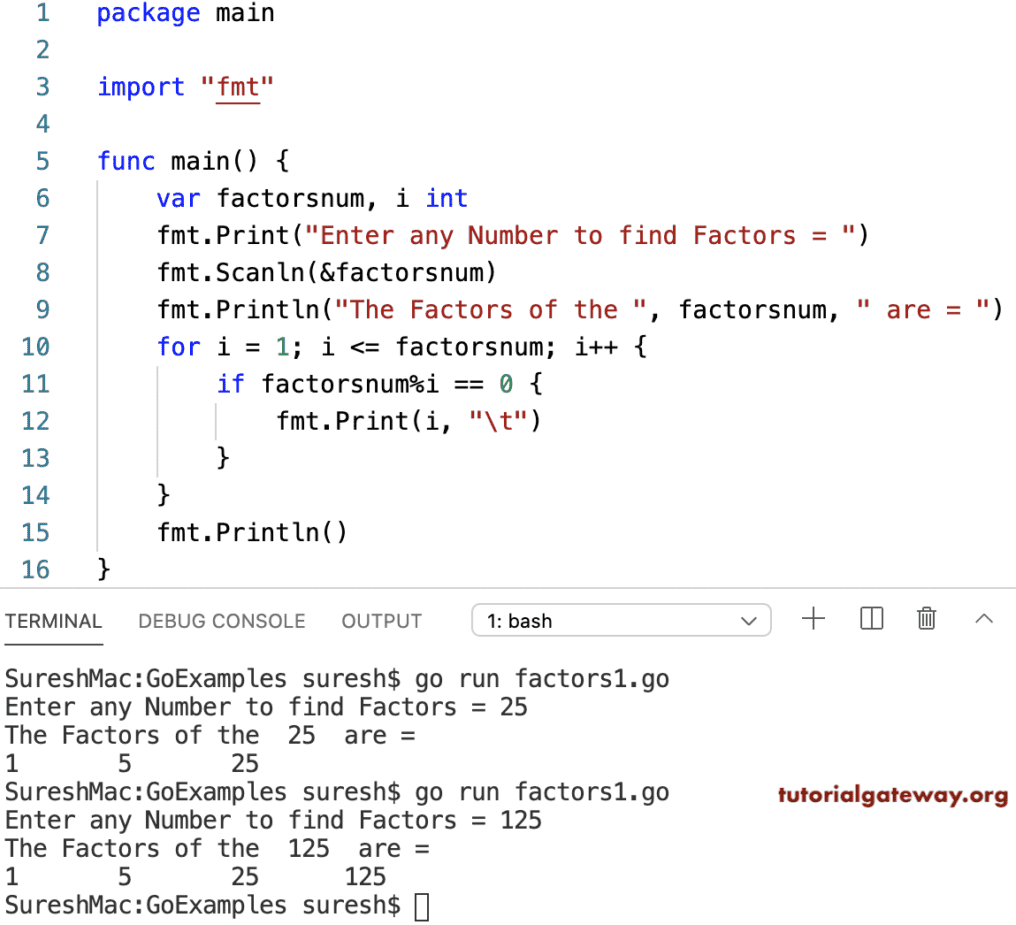The height and width of the screenshot is (925, 1016).
Task: Switch to the DEBUG CONSOLE tab
Action: [x=221, y=621]
